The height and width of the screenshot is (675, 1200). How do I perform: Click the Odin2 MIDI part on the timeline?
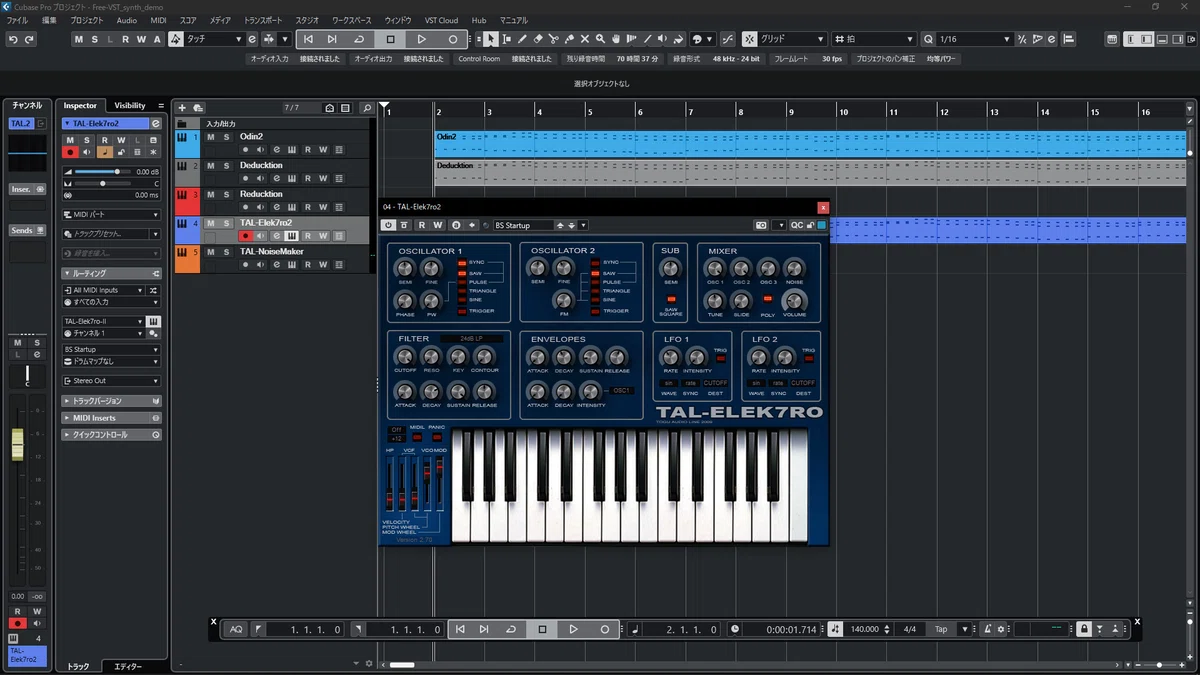[x=810, y=143]
